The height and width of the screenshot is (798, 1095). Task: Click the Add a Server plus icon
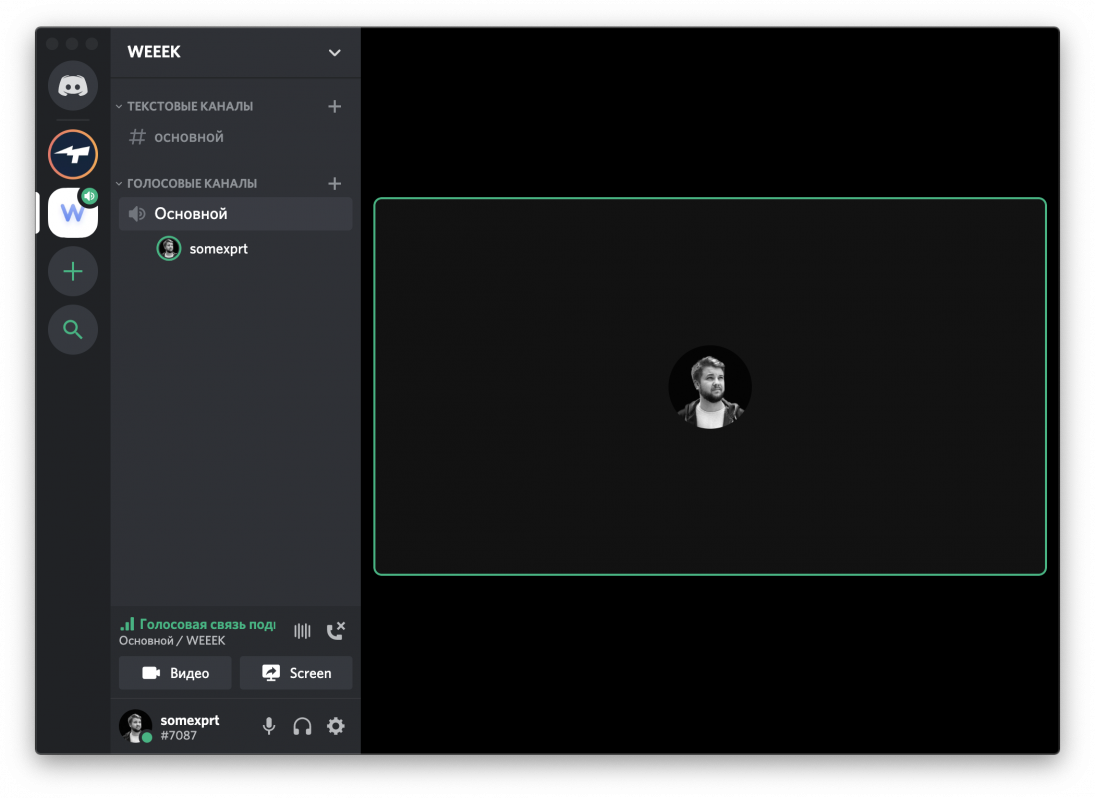pyautogui.click(x=73, y=272)
